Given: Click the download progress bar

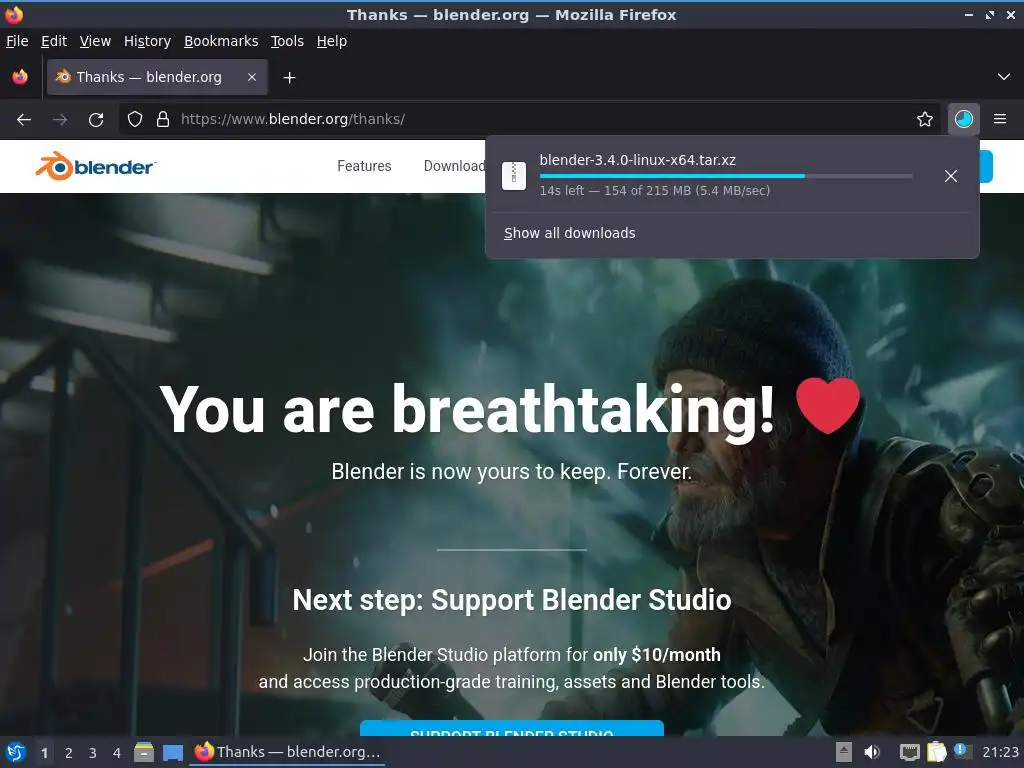Looking at the screenshot, I should [726, 176].
